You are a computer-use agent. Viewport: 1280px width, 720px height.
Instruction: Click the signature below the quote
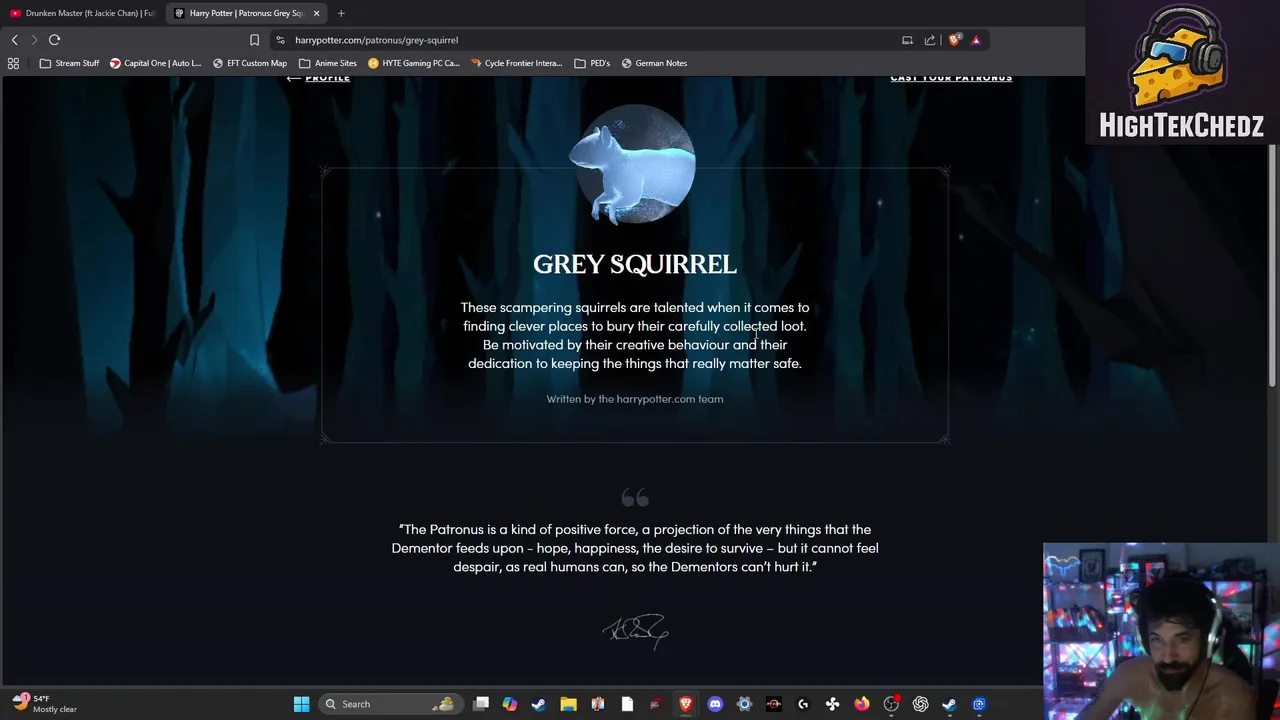pos(635,631)
